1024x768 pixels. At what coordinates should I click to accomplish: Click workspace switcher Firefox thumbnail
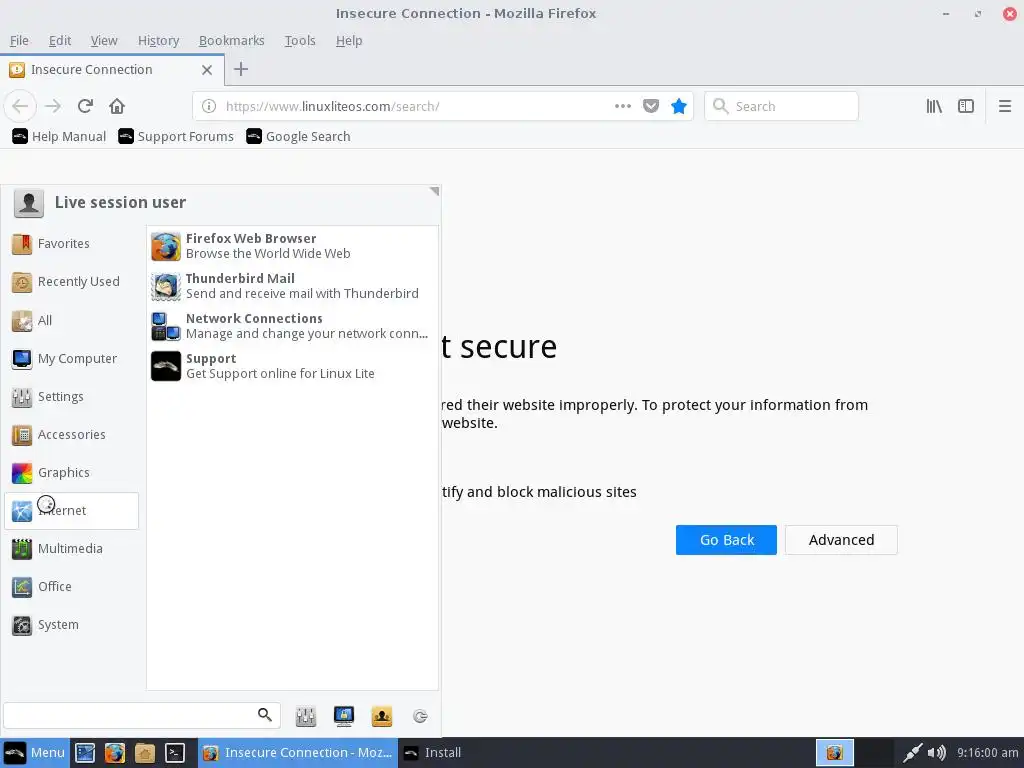click(835, 753)
